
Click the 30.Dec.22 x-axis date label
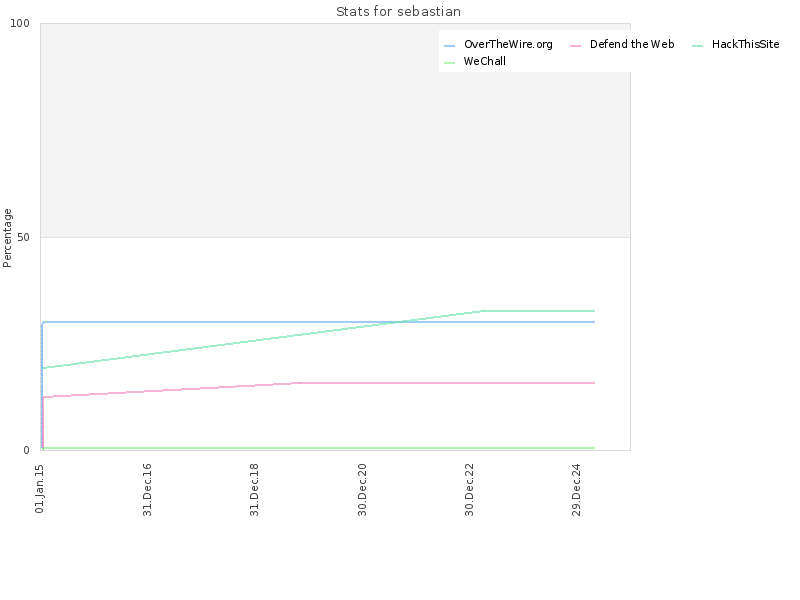469,490
